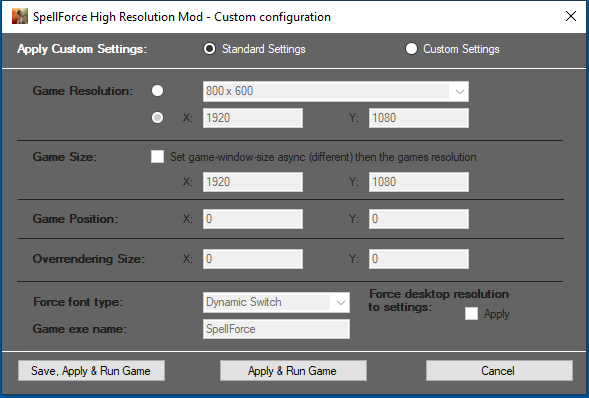Click the SpellForce app icon in title bar

(x=20, y=17)
